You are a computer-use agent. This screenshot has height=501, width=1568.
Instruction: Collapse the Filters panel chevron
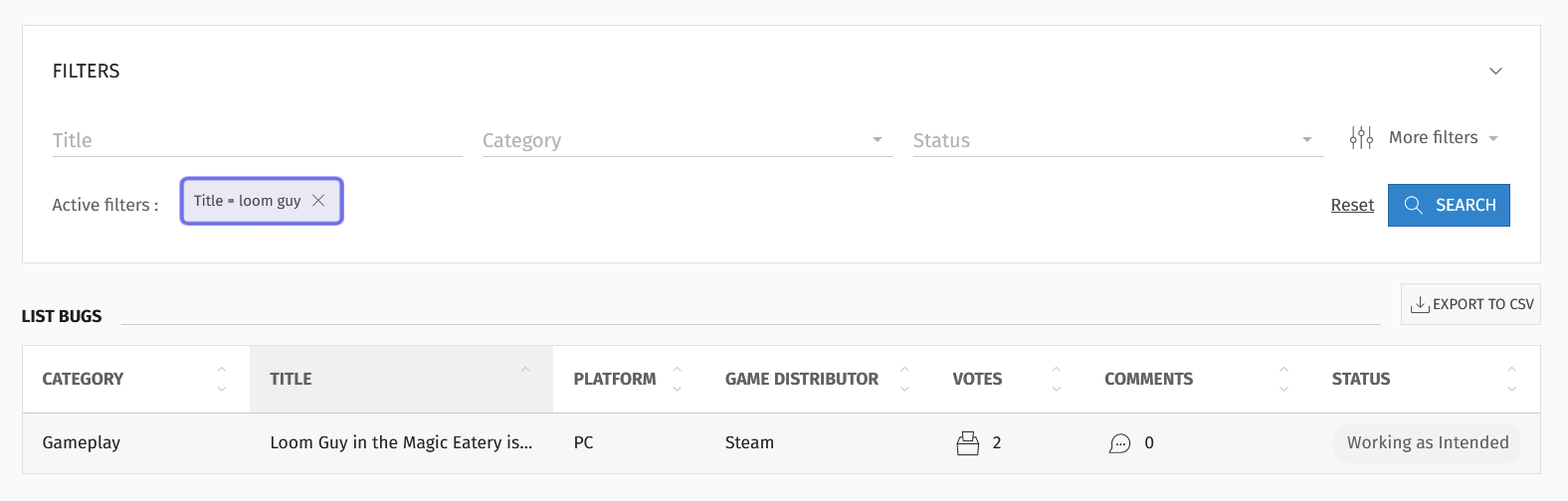click(x=1495, y=71)
